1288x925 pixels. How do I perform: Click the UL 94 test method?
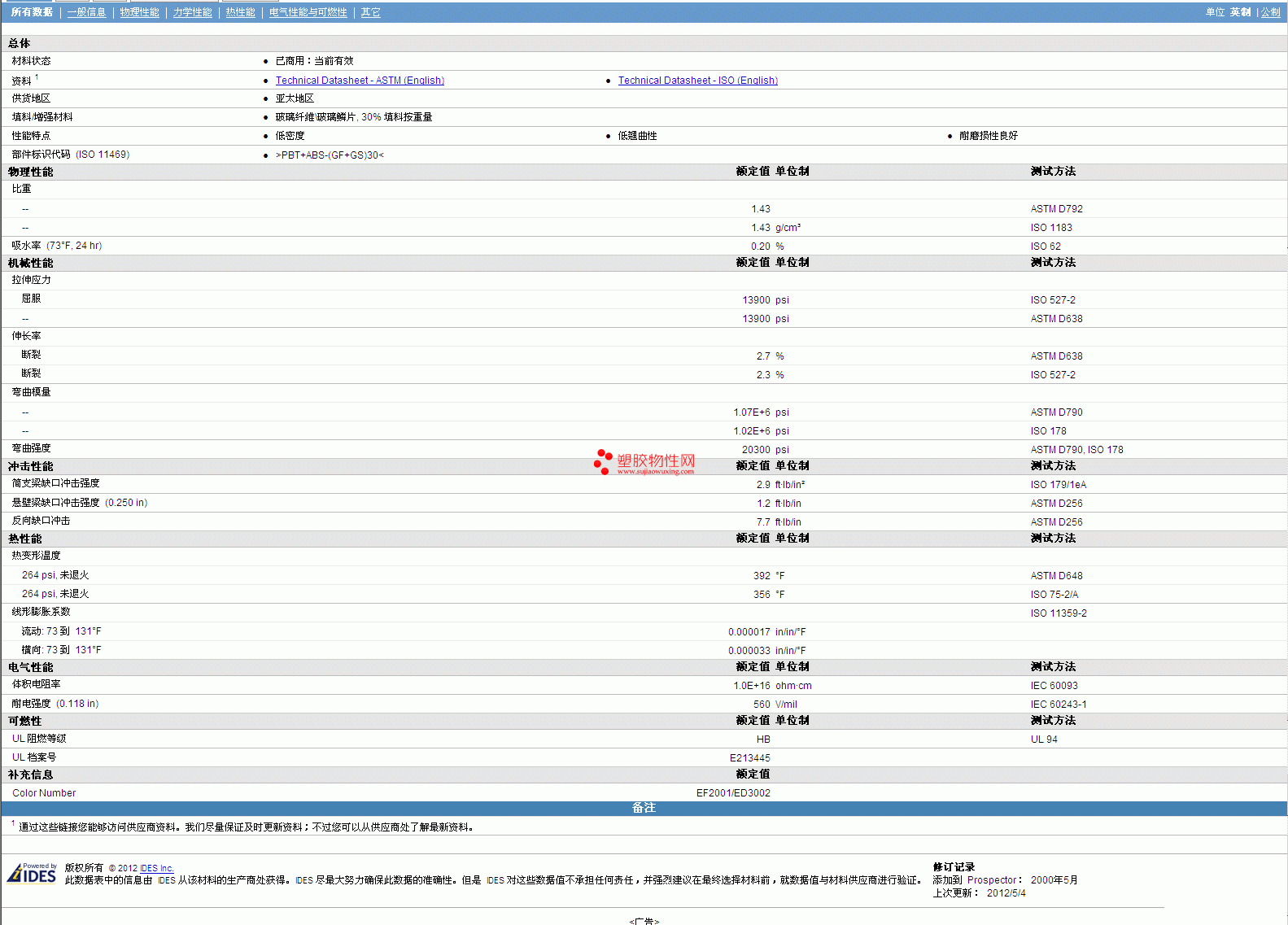tap(1044, 740)
